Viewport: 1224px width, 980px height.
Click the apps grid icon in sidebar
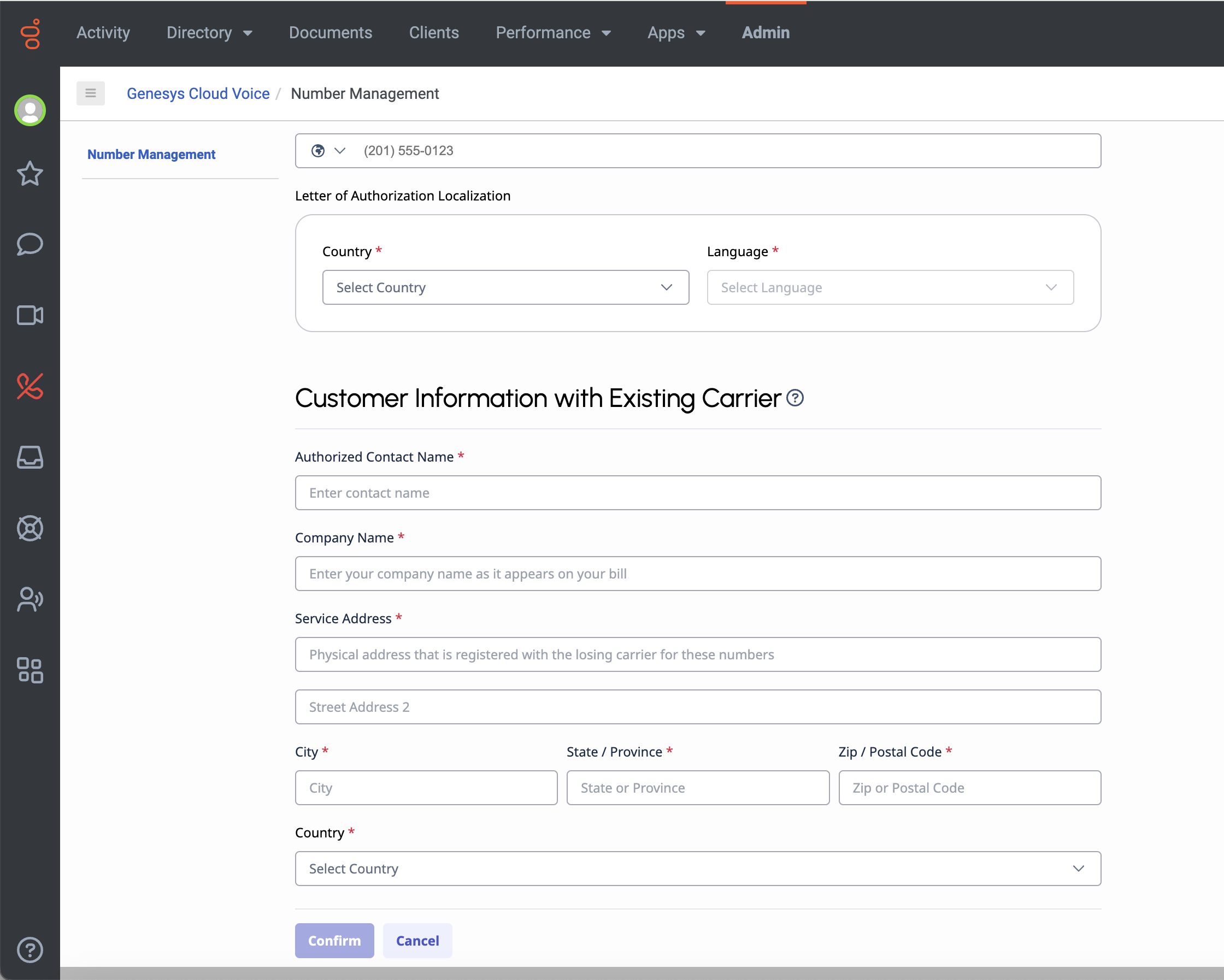[30, 670]
